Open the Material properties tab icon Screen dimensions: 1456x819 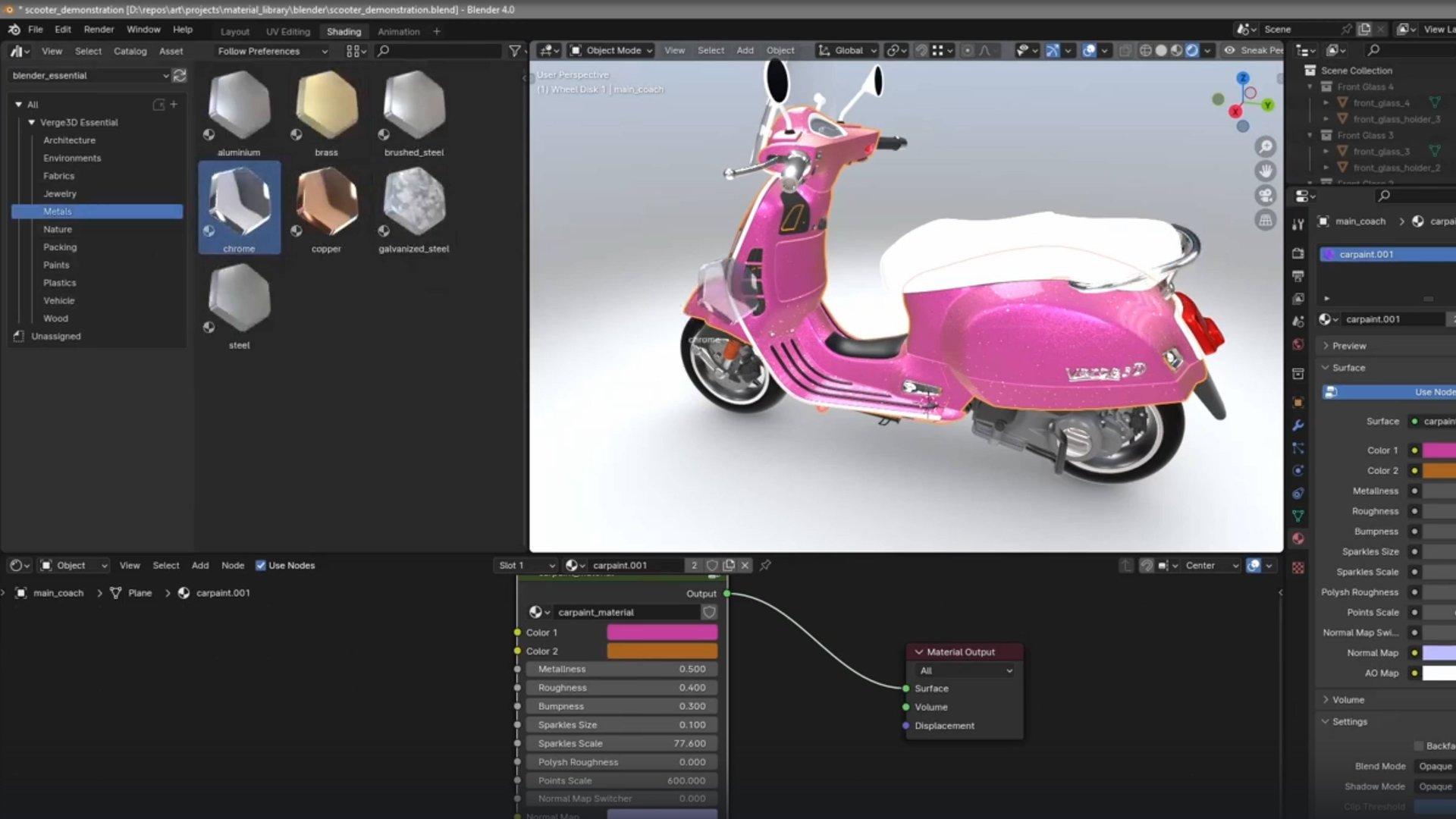coord(1298,538)
